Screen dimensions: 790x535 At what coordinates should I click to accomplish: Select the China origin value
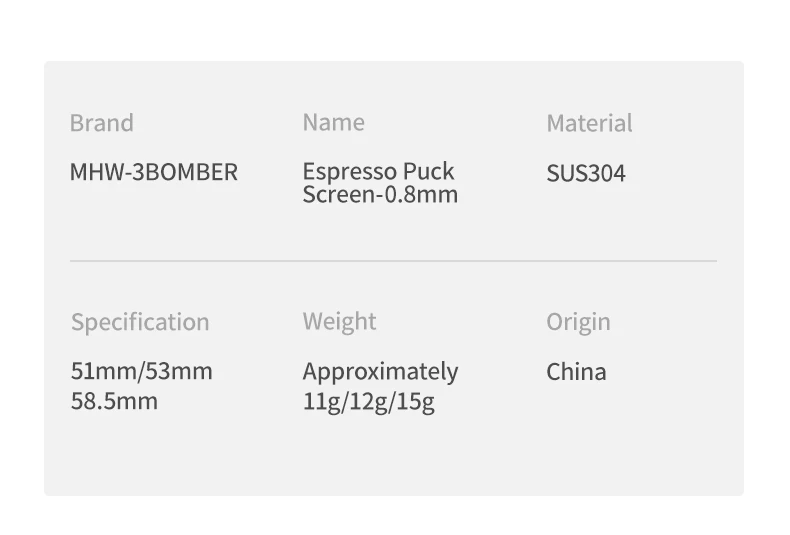[576, 372]
